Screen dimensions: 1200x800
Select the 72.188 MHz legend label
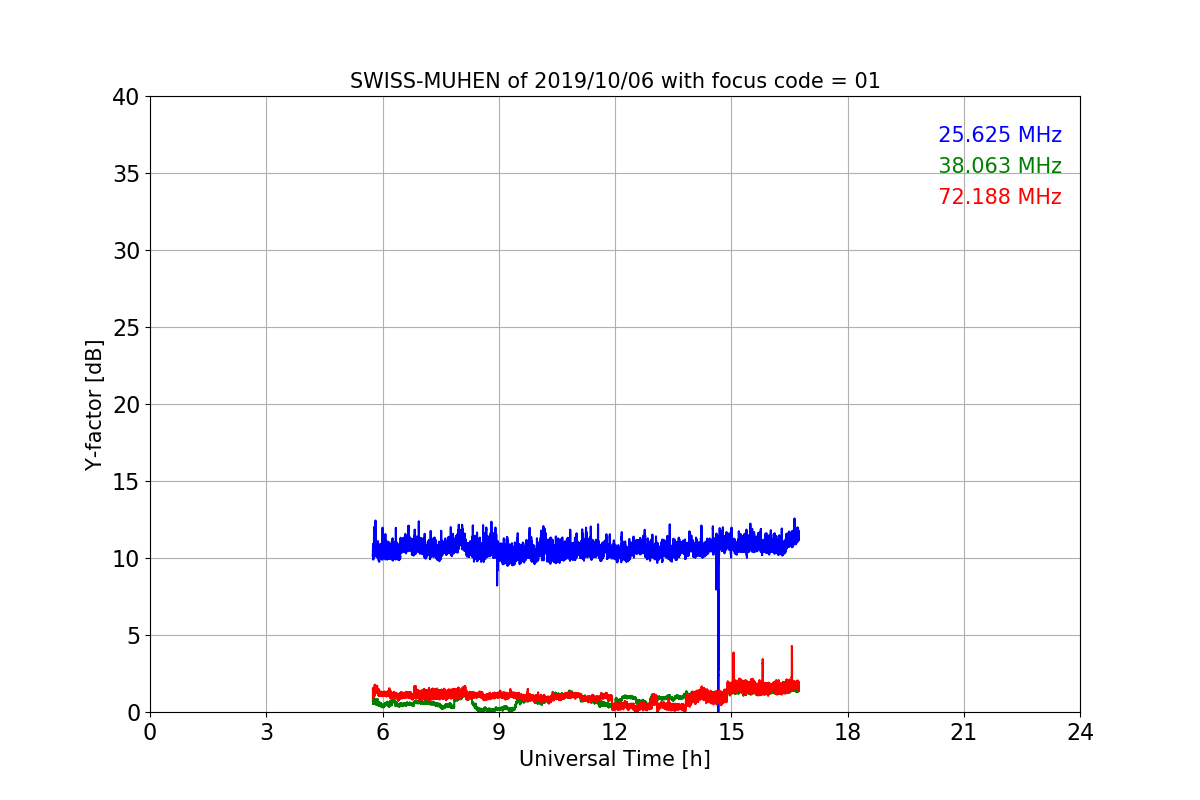(x=1000, y=197)
